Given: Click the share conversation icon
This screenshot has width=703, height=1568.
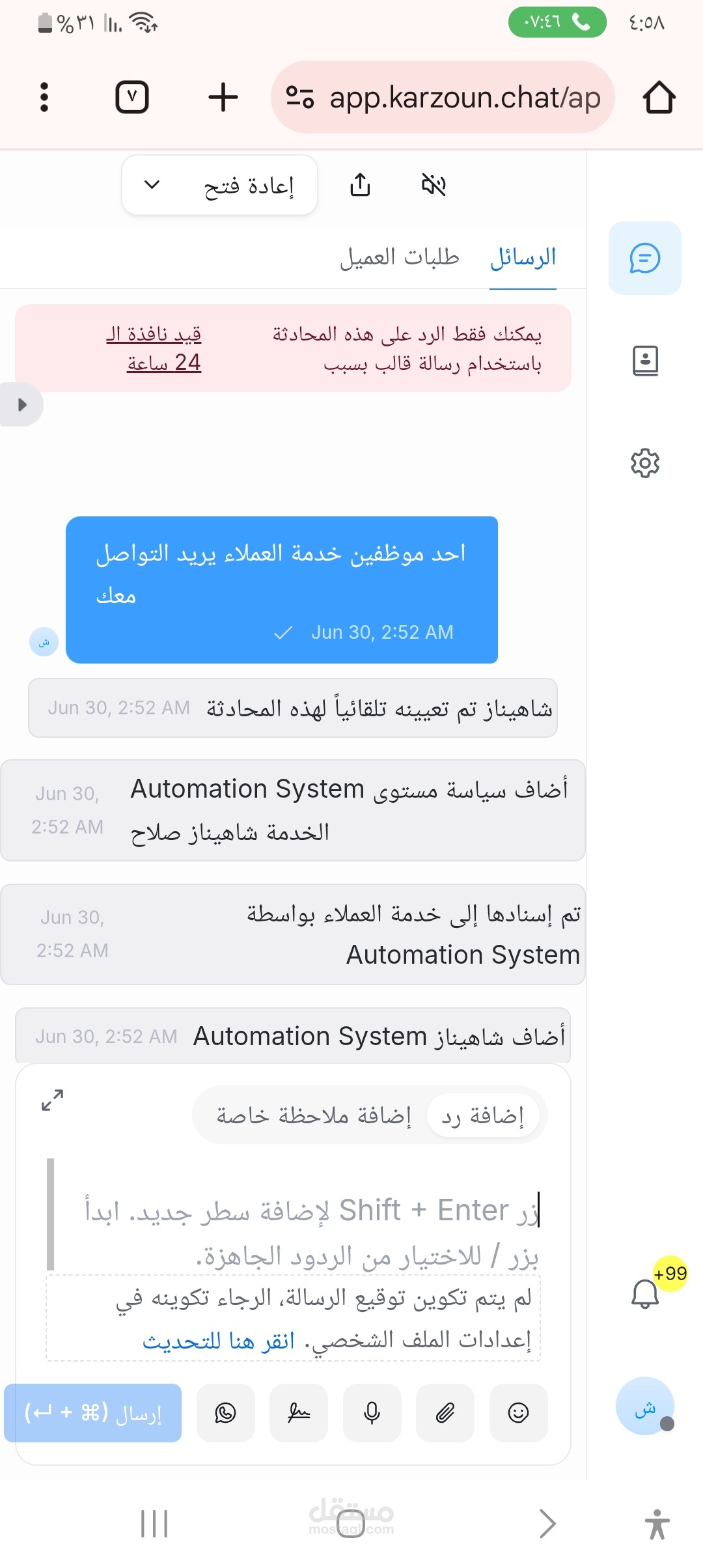Looking at the screenshot, I should [x=360, y=186].
